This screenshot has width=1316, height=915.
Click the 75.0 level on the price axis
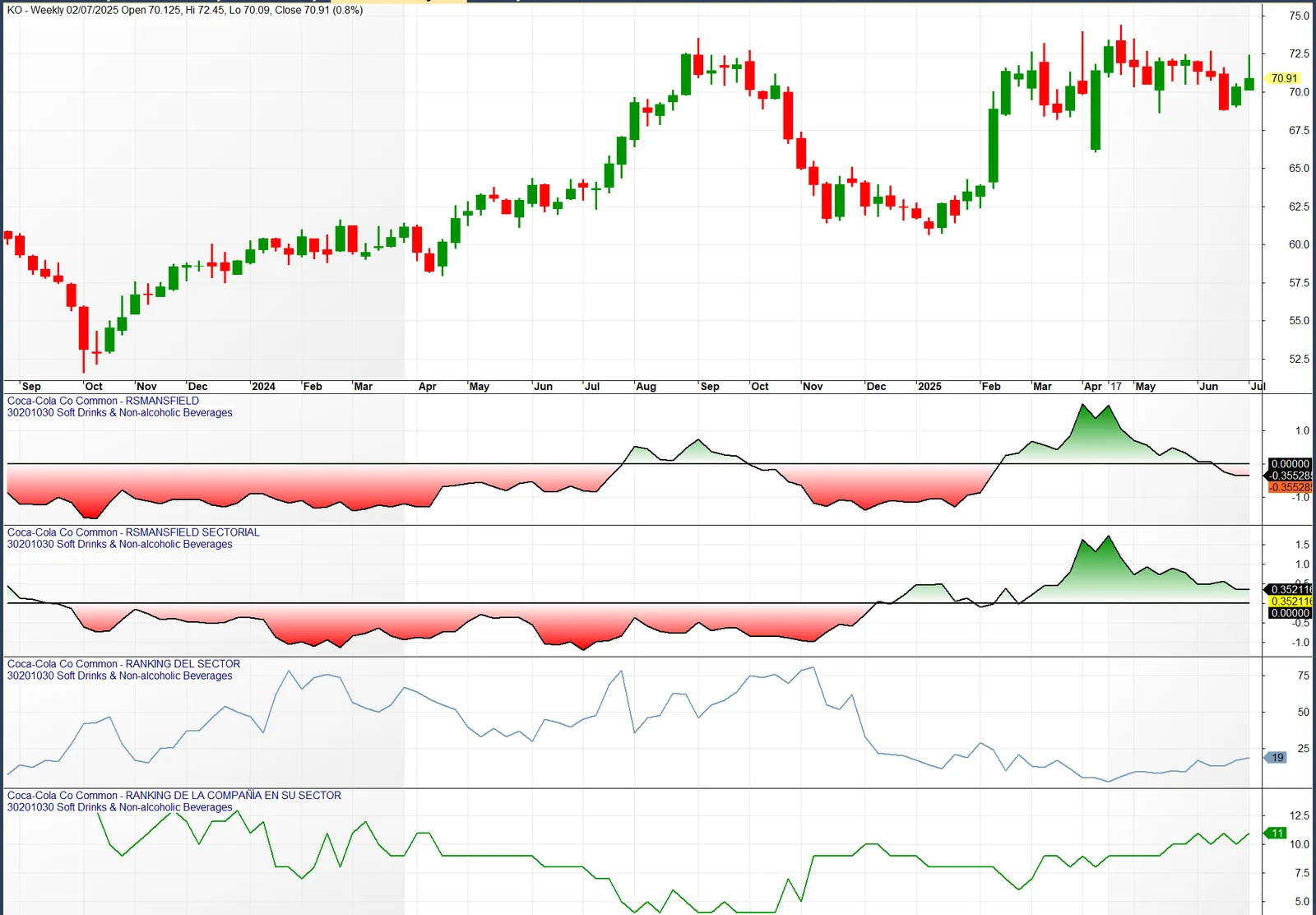(x=1299, y=16)
